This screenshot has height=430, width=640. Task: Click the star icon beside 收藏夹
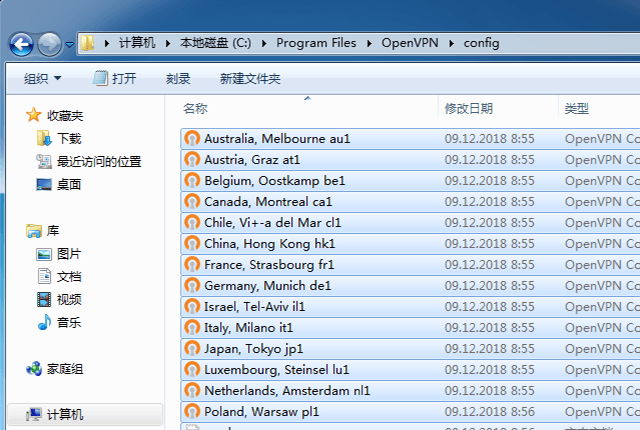click(33, 115)
